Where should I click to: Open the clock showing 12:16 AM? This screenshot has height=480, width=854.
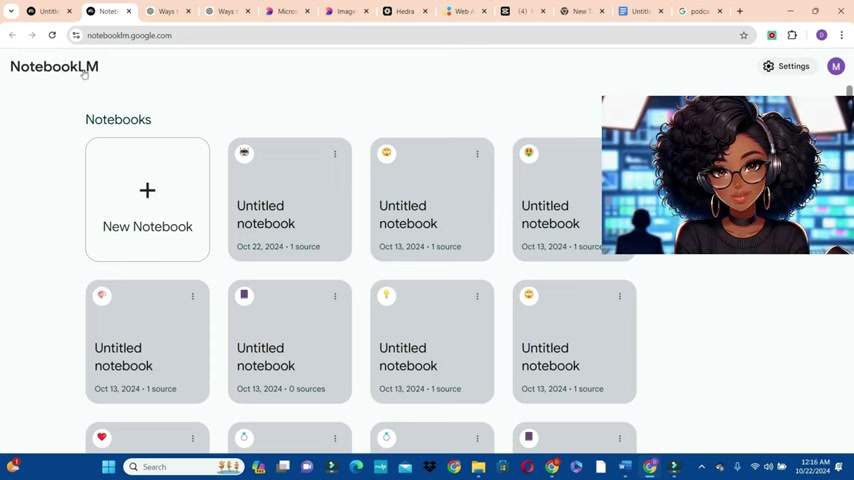pyautogui.click(x=813, y=466)
